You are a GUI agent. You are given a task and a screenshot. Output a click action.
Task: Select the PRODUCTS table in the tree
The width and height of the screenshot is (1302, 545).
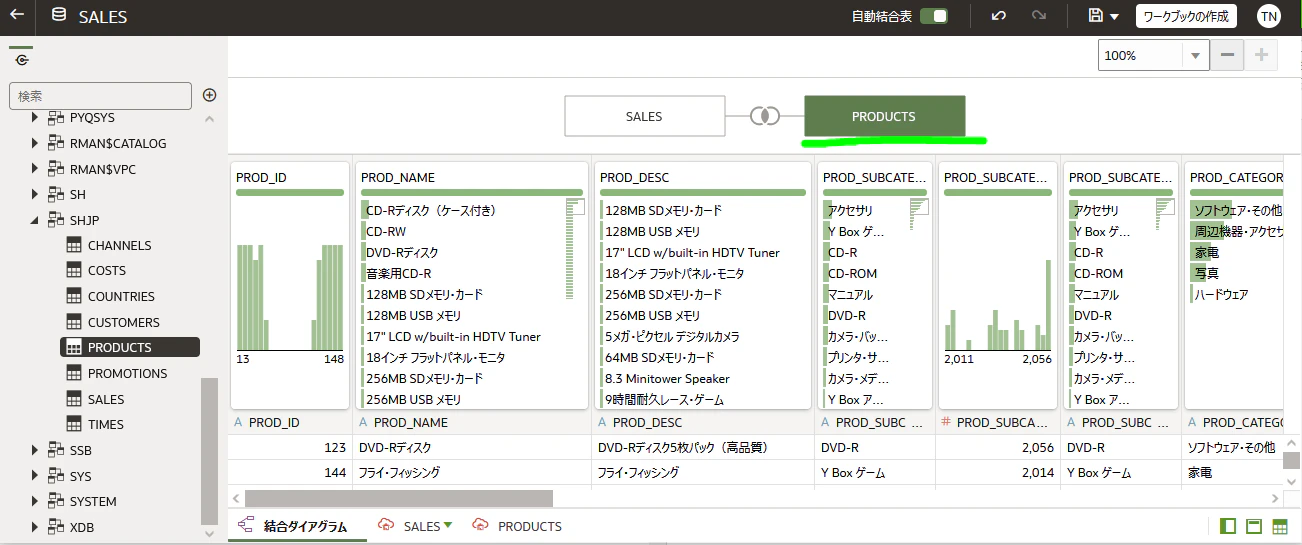click(x=130, y=347)
